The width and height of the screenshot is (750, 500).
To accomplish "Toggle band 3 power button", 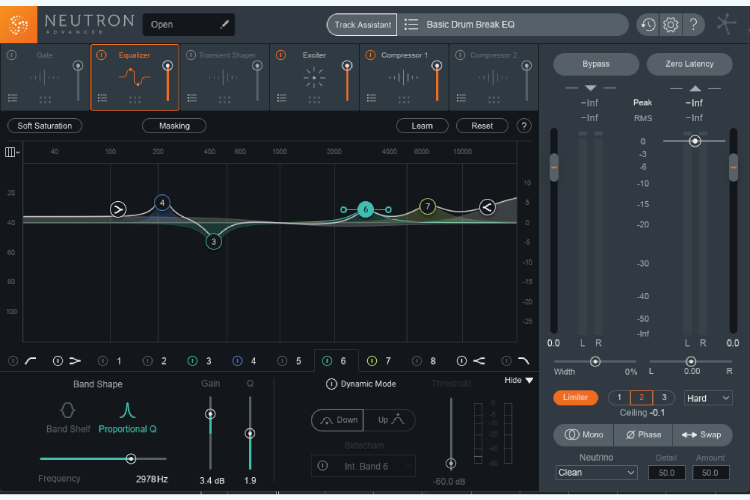I will pyautogui.click(x=192, y=361).
